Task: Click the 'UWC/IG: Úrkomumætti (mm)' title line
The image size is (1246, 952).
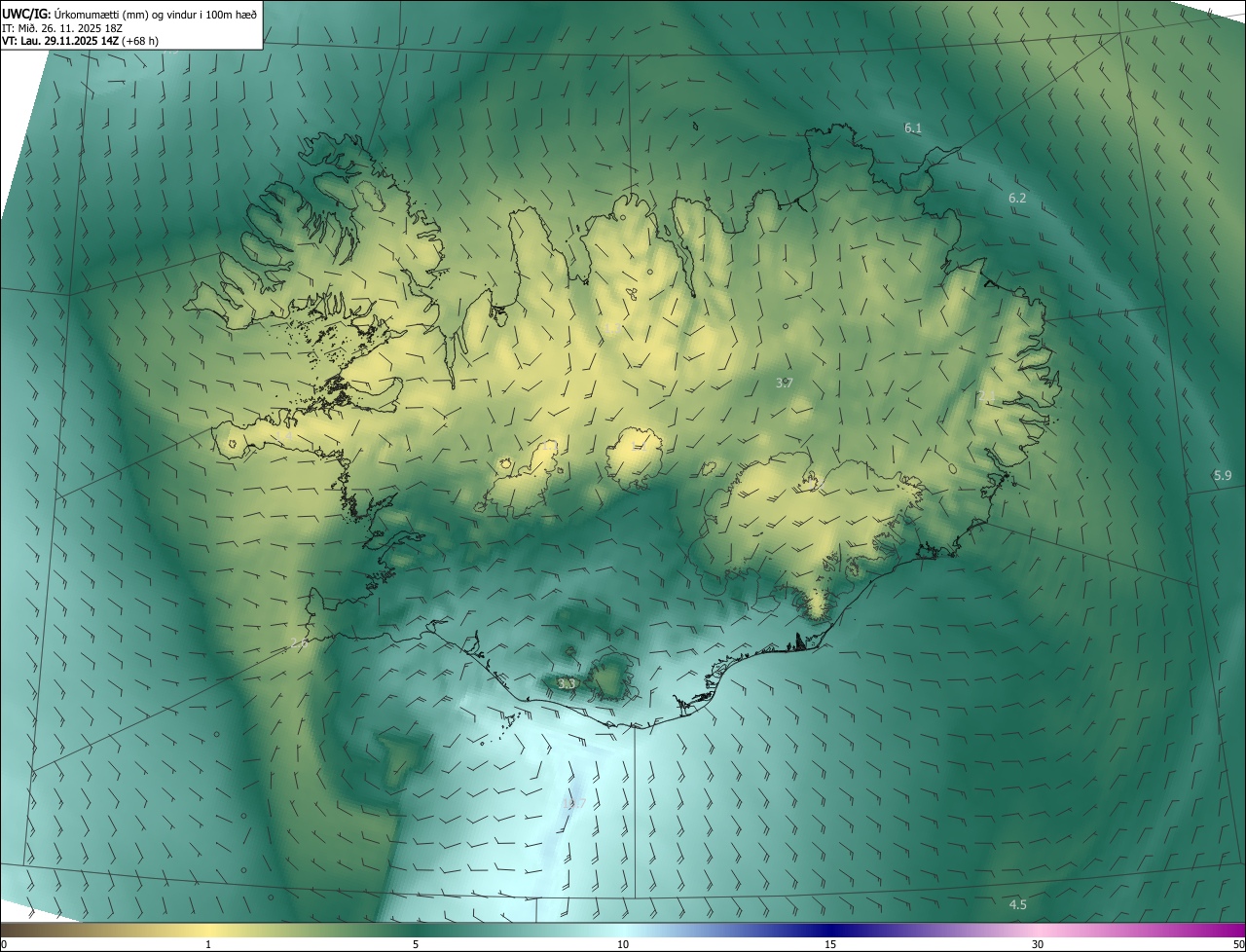Action: pyautogui.click(x=129, y=13)
